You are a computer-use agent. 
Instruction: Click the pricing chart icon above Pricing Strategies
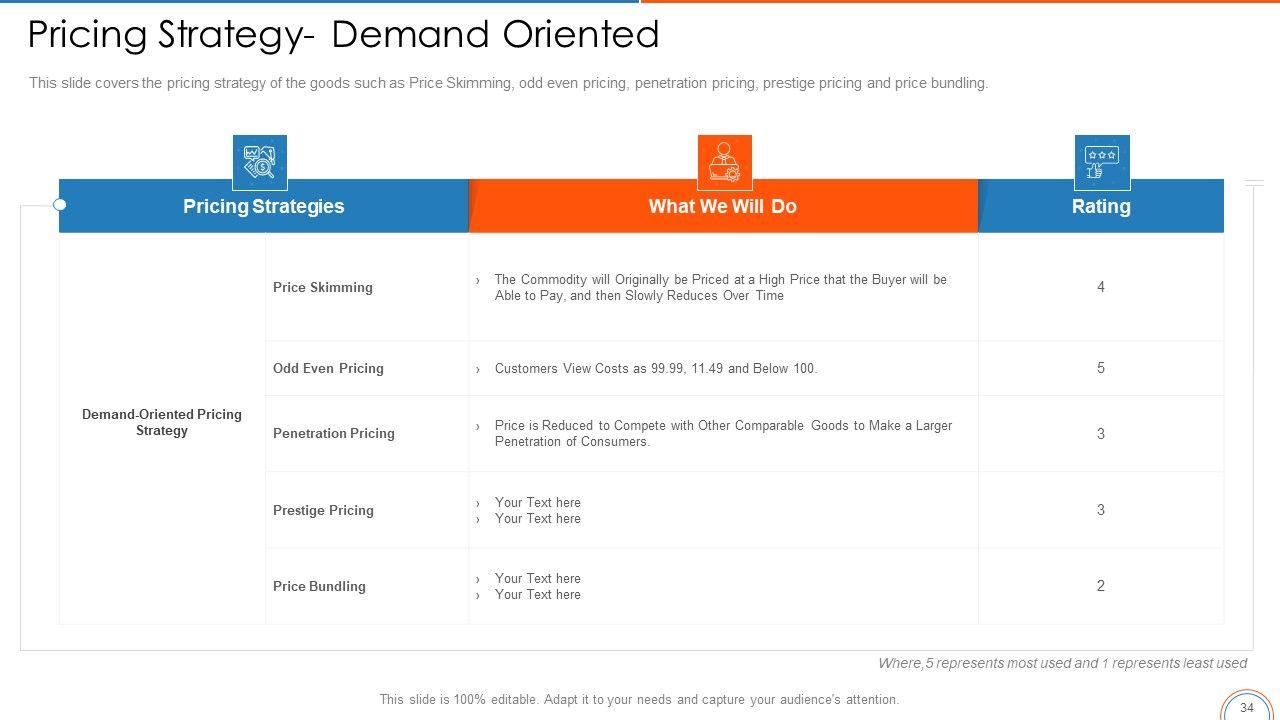tap(260, 162)
